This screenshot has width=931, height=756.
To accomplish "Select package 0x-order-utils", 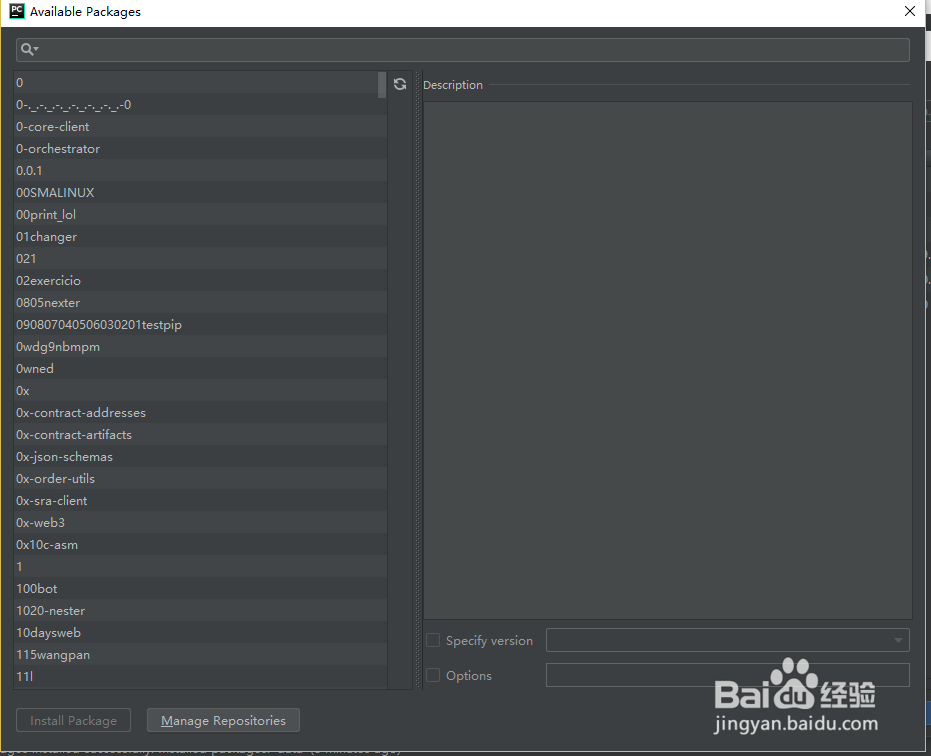I will click(200, 478).
